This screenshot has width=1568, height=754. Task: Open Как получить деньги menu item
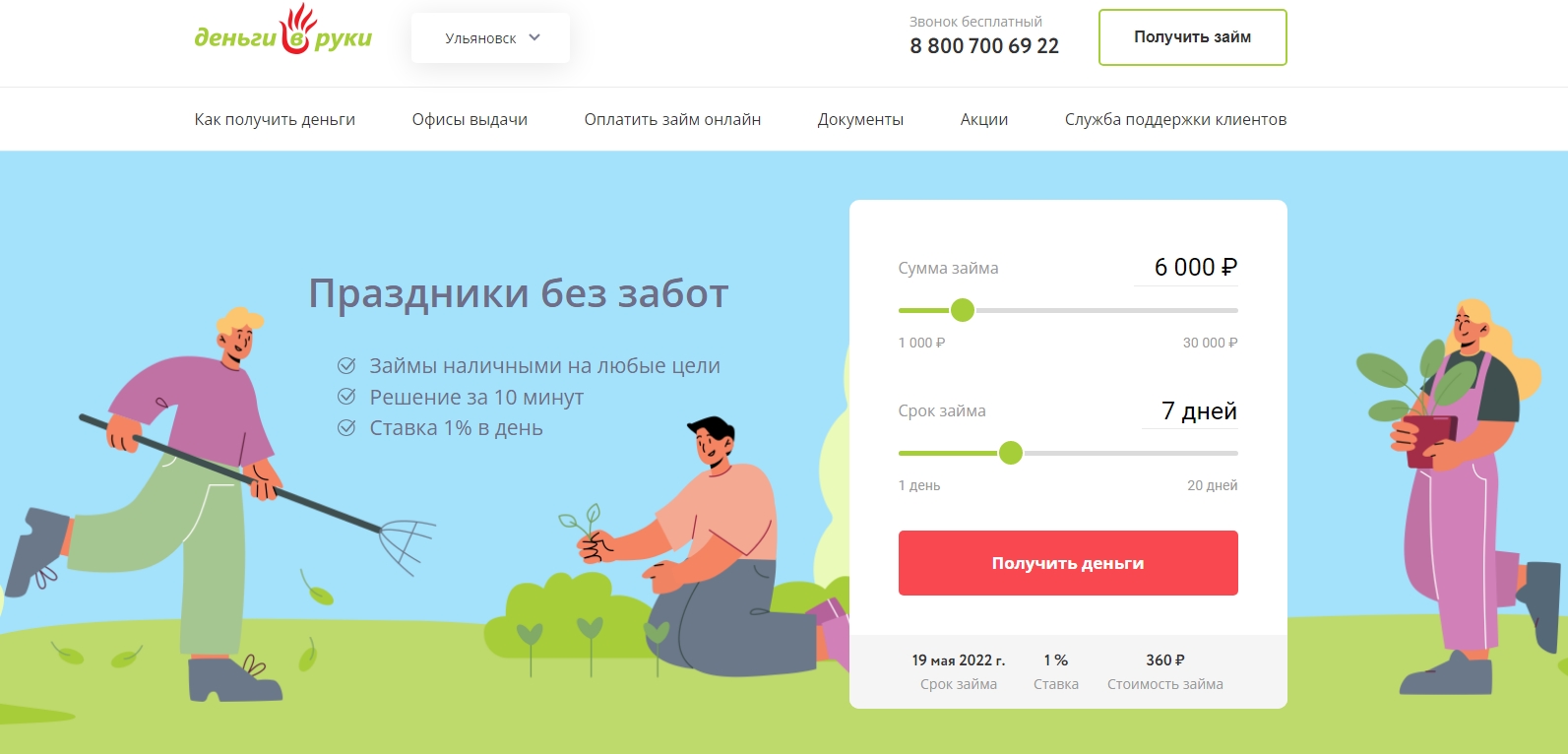[275, 119]
